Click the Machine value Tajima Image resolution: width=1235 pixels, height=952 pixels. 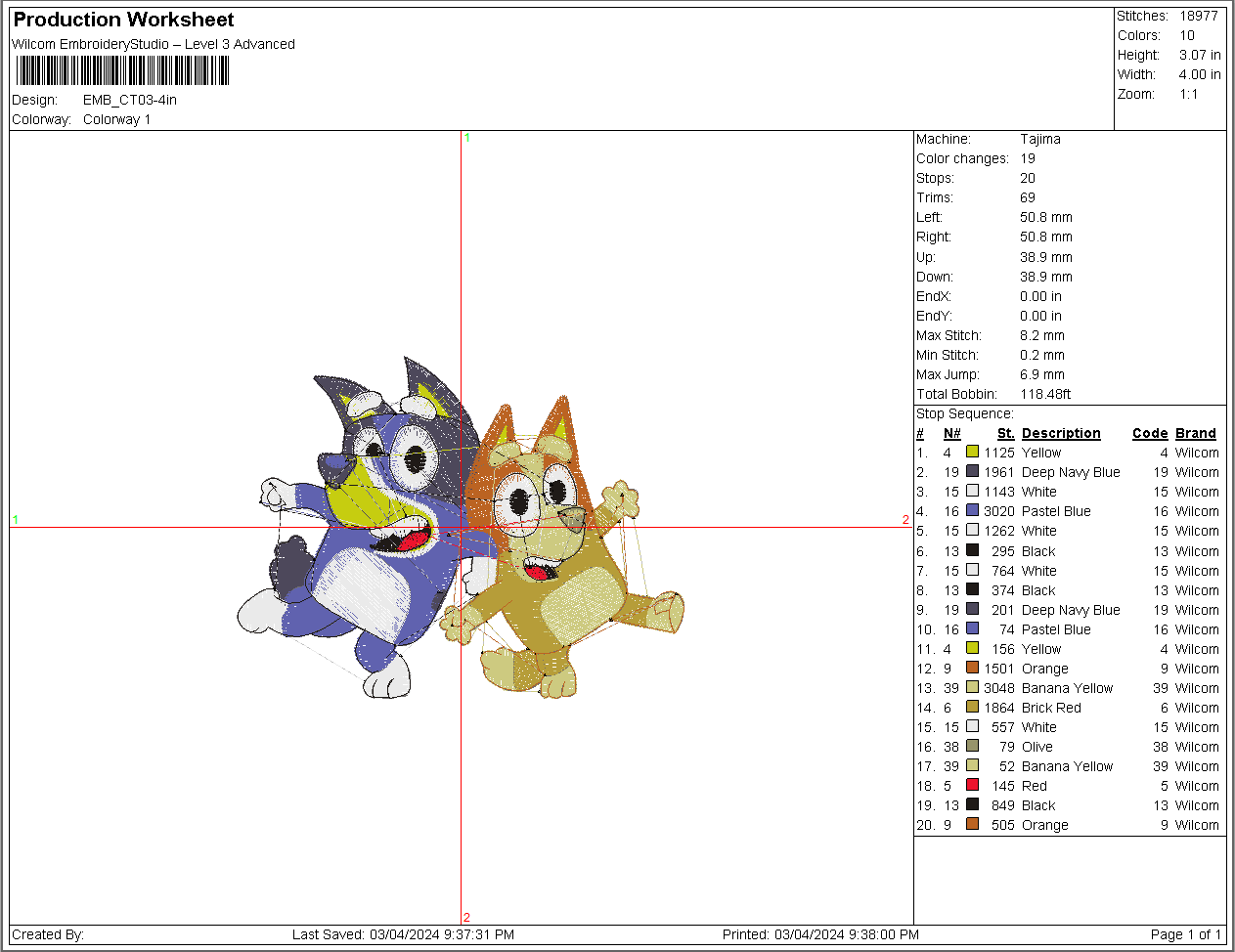[x=1040, y=139]
